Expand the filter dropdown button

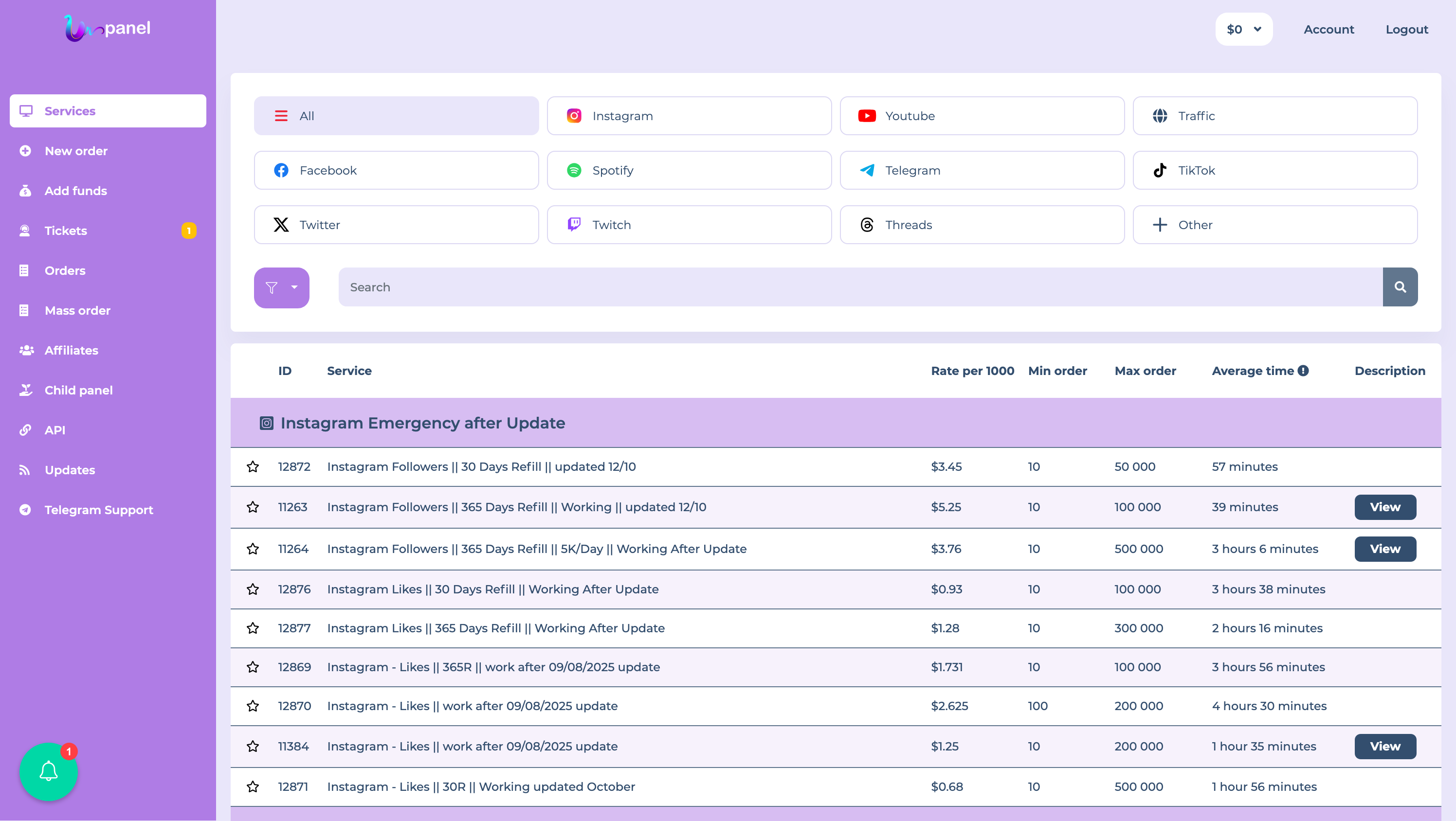click(281, 287)
